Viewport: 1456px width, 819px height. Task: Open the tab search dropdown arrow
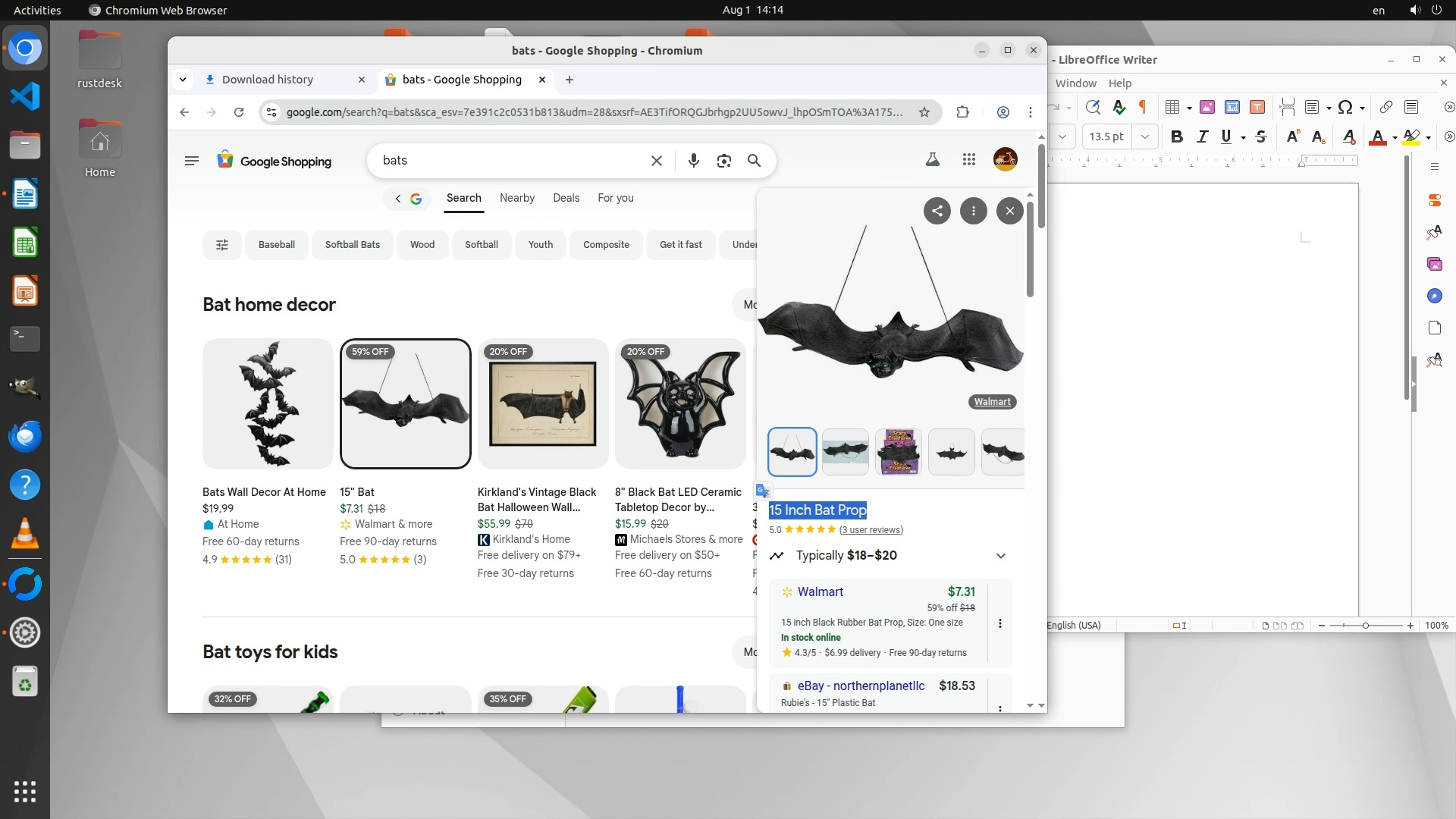tap(183, 80)
